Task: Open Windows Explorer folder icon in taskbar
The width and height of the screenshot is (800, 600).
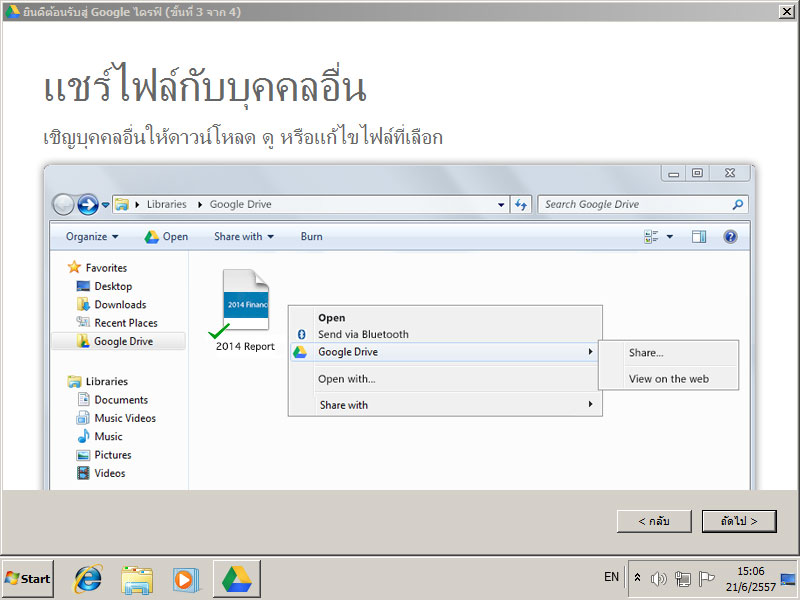Action: [137, 579]
